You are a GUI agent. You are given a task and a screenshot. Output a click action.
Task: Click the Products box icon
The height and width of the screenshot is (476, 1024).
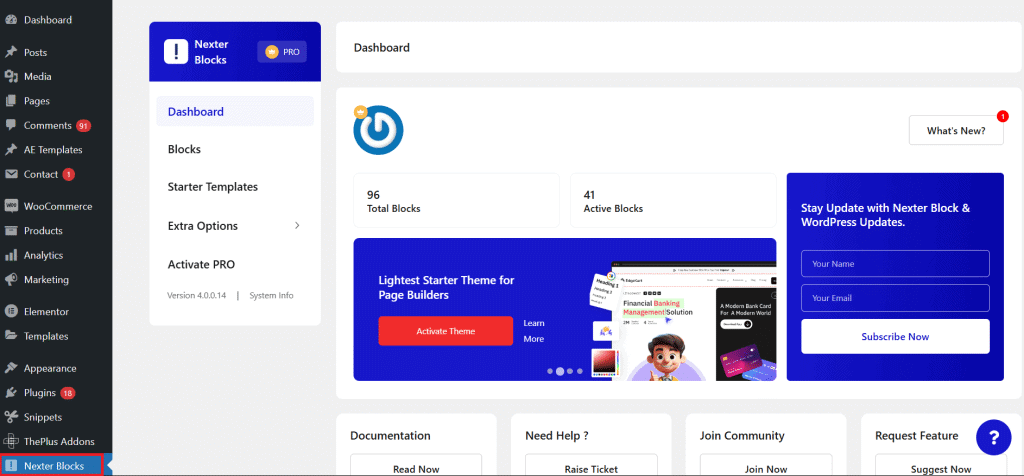10,230
